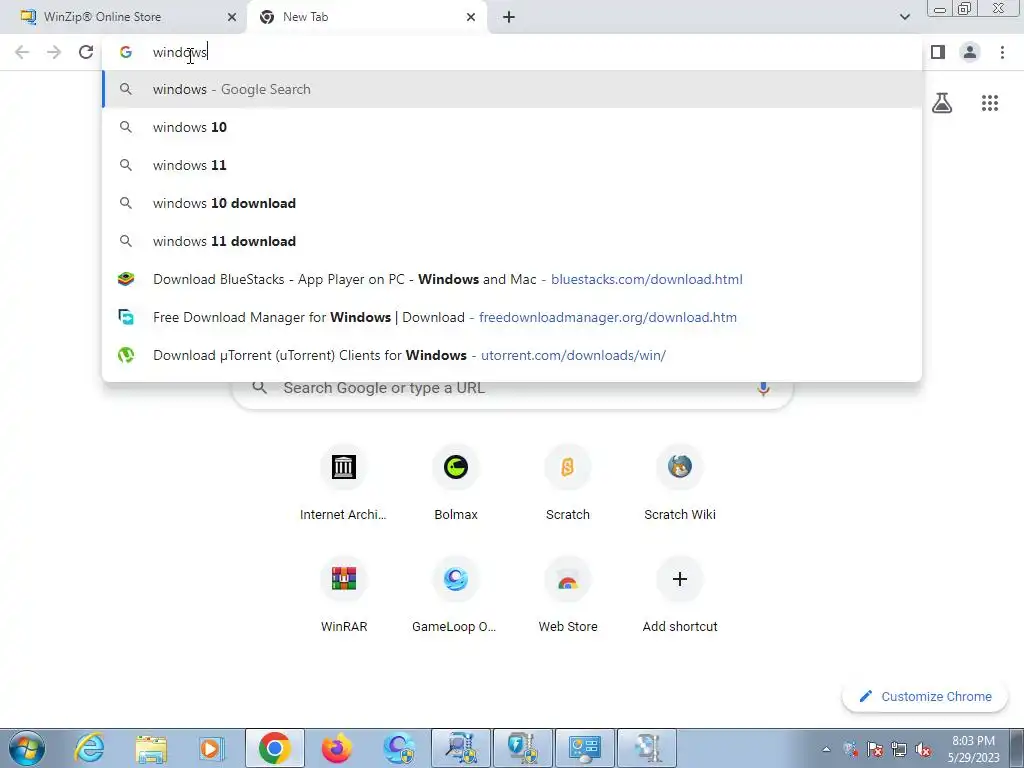The height and width of the screenshot is (768, 1024).
Task: Pick the 'windows 10 download' suggestion
Action: (512, 203)
